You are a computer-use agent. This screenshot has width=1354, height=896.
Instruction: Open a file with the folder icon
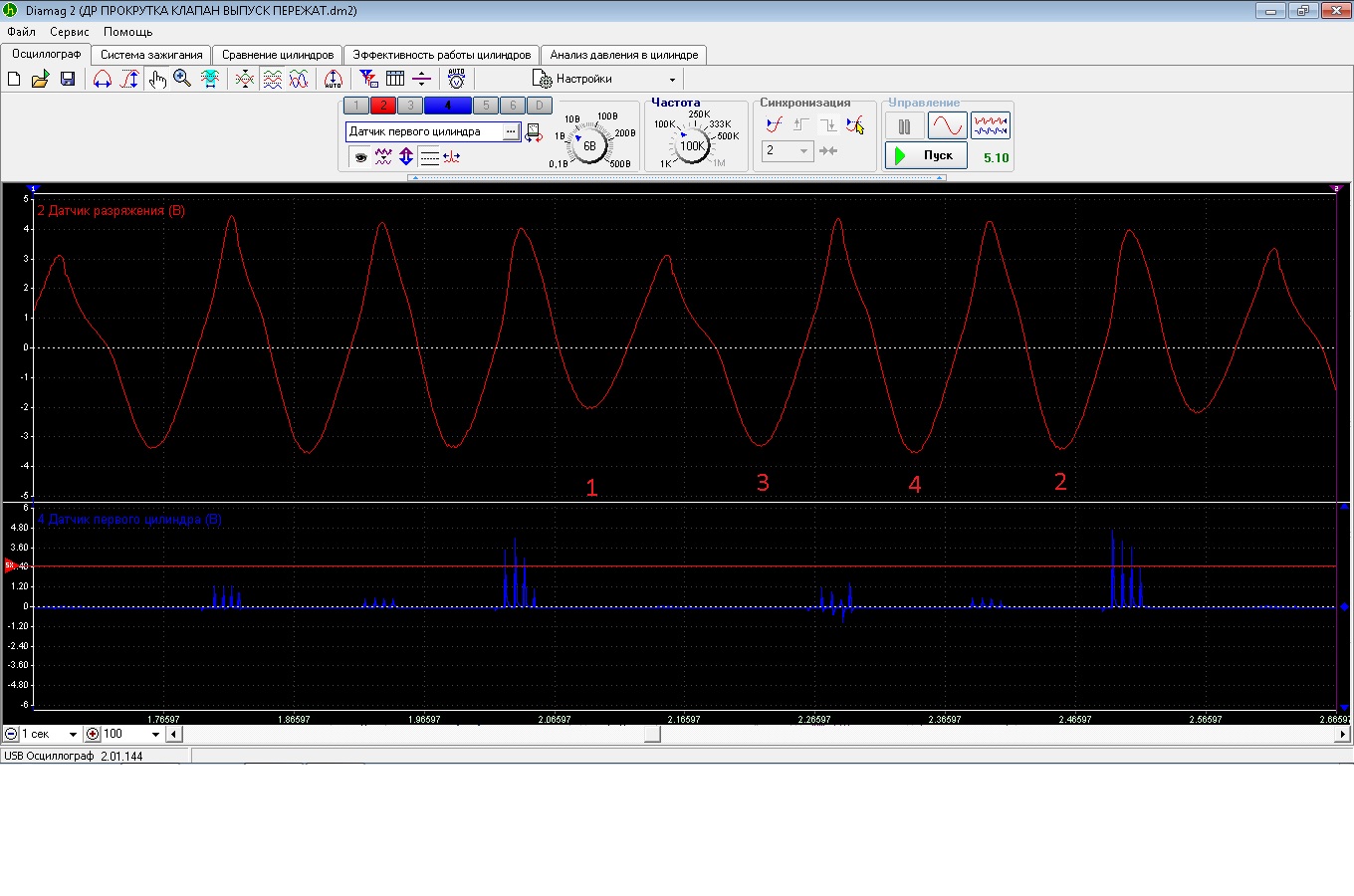(x=40, y=79)
